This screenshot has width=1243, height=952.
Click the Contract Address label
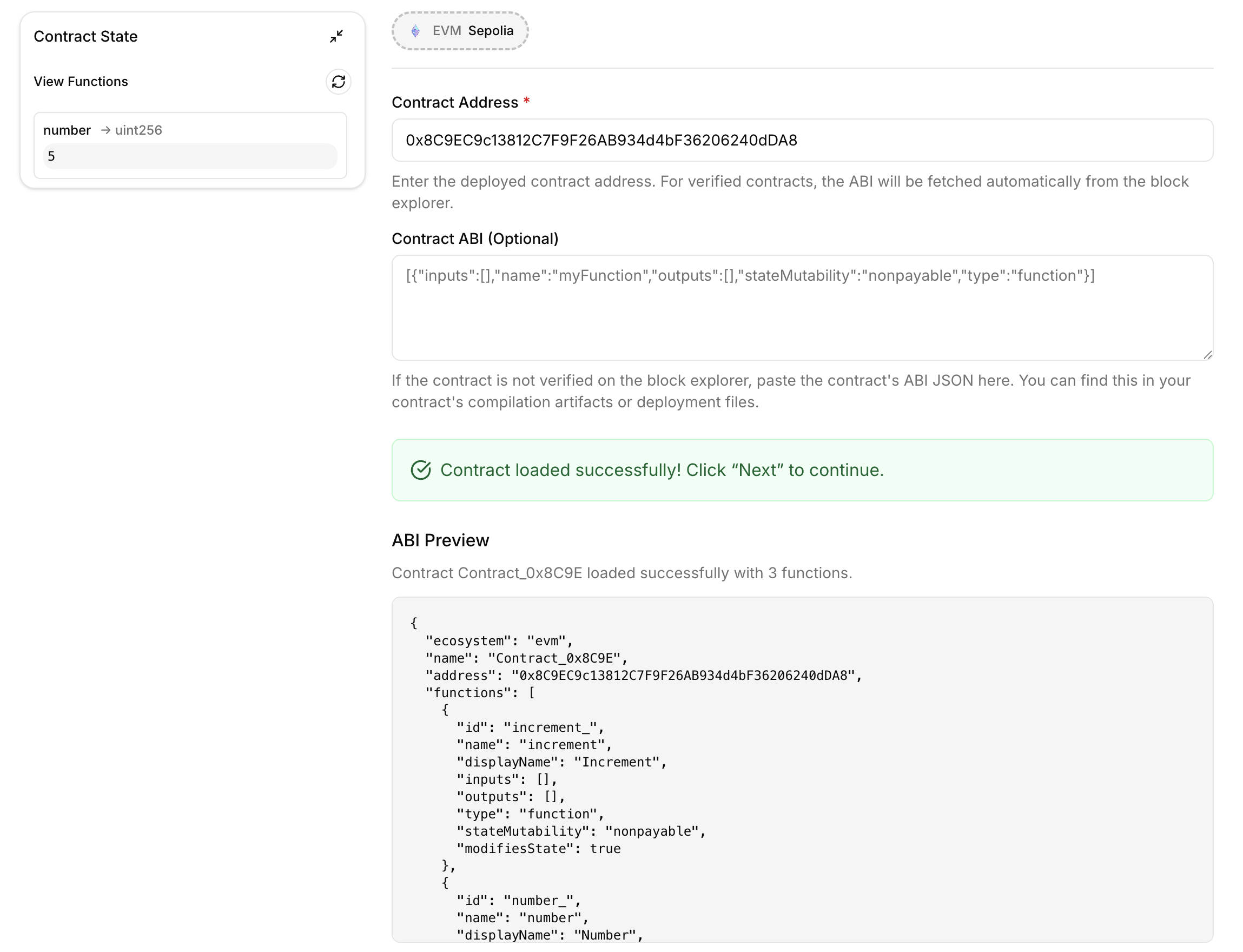pos(454,103)
